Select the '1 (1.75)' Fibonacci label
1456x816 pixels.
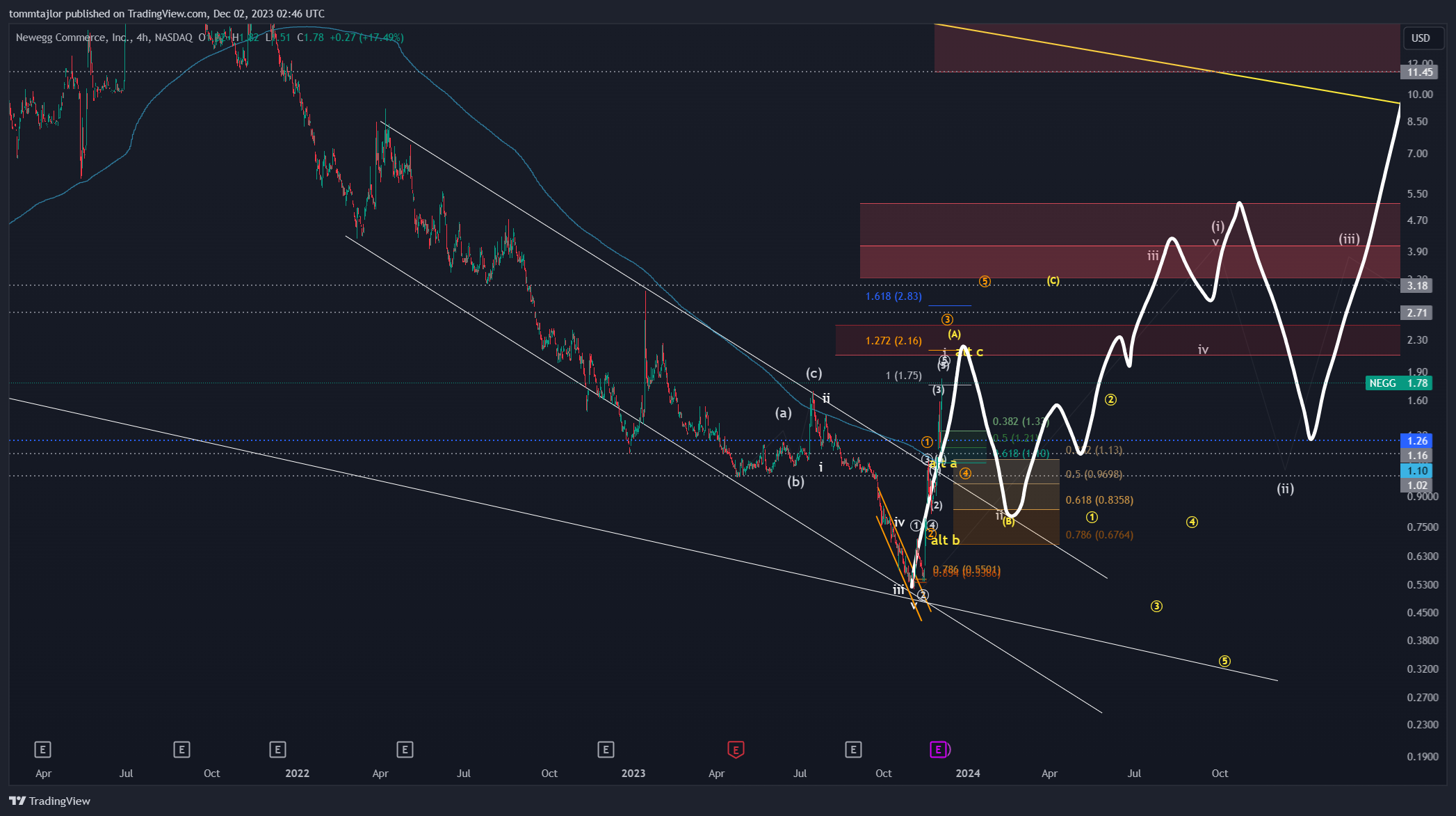pos(904,376)
